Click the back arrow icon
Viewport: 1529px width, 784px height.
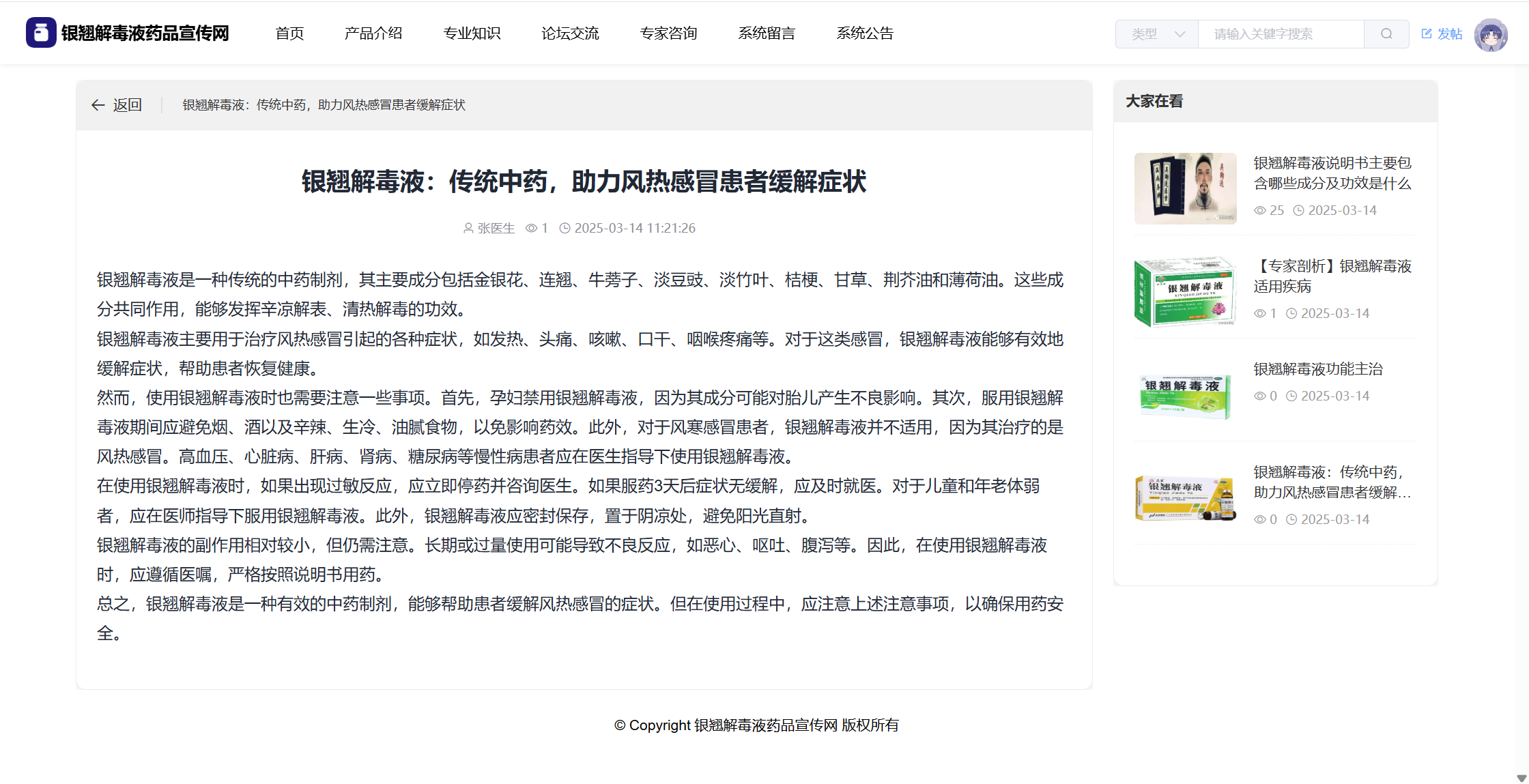(x=98, y=105)
